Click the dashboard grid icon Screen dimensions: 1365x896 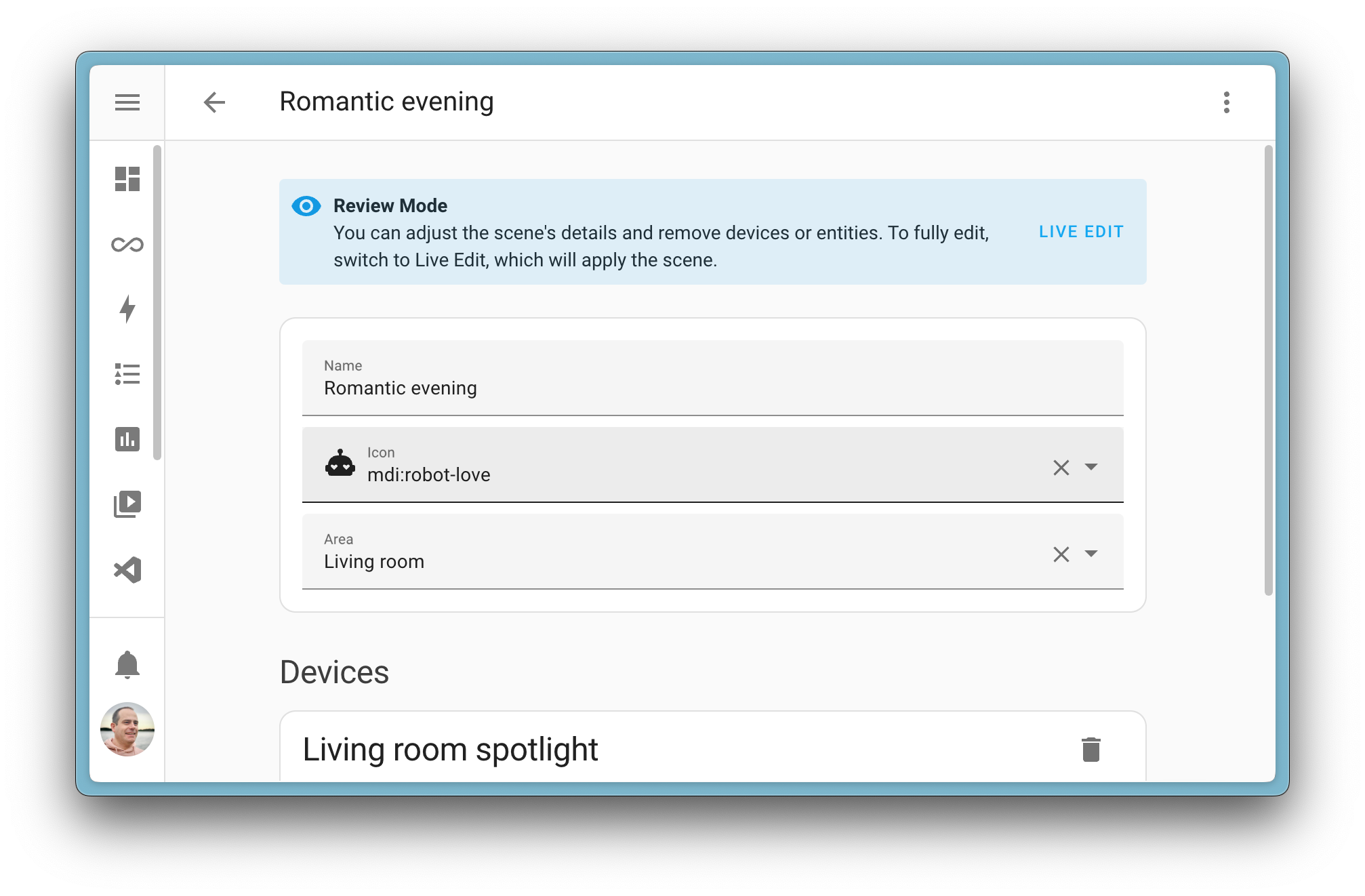point(127,180)
